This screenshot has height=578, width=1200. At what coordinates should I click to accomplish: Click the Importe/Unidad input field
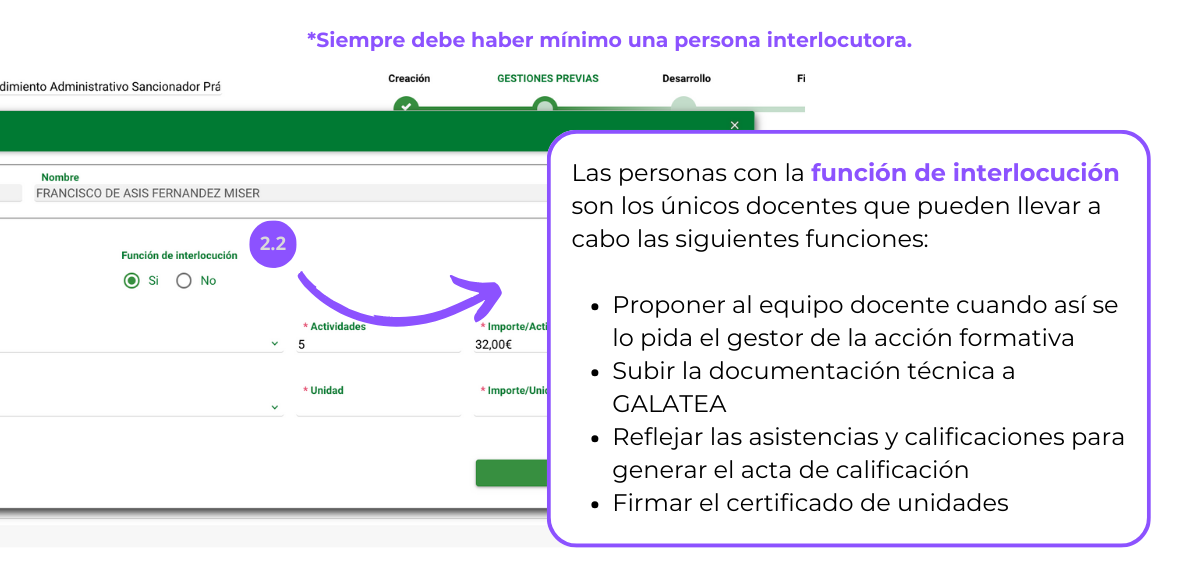click(x=511, y=406)
